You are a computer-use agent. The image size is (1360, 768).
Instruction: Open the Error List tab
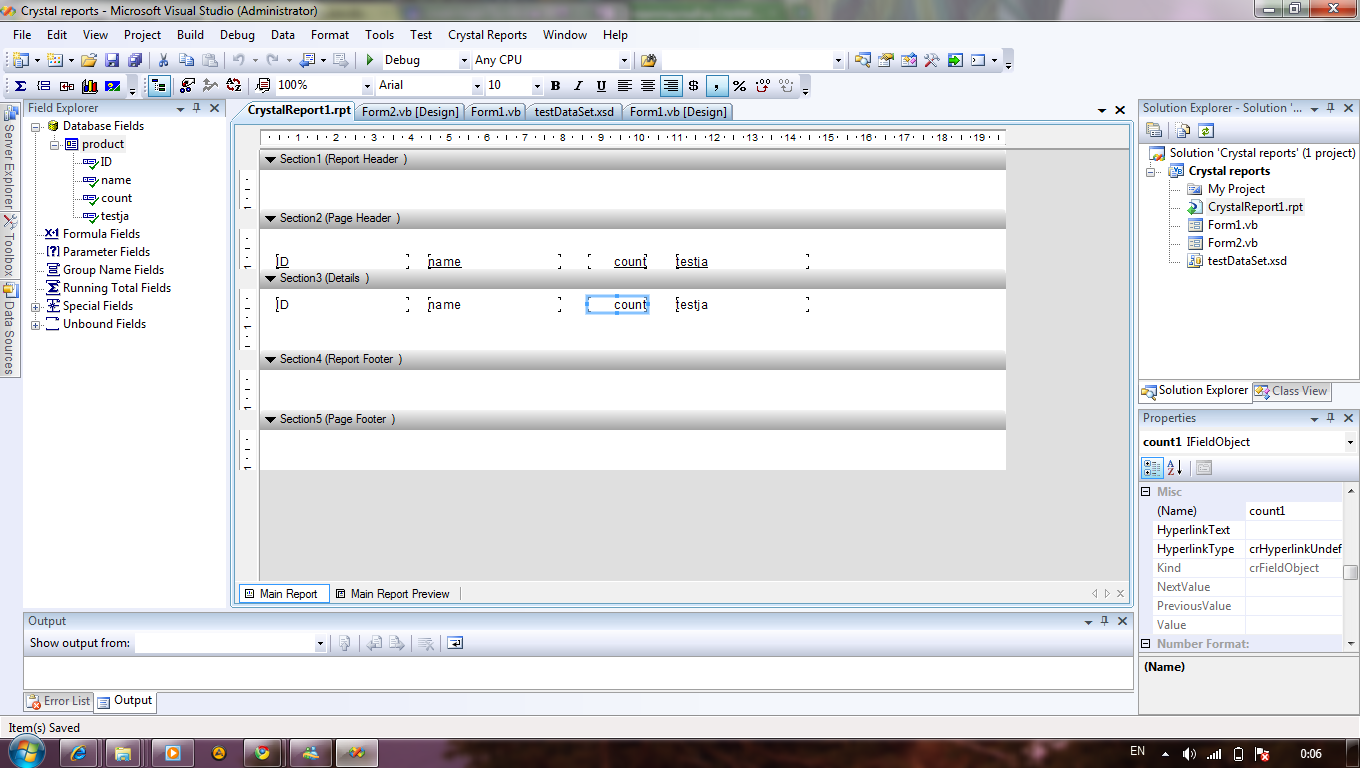(x=58, y=702)
